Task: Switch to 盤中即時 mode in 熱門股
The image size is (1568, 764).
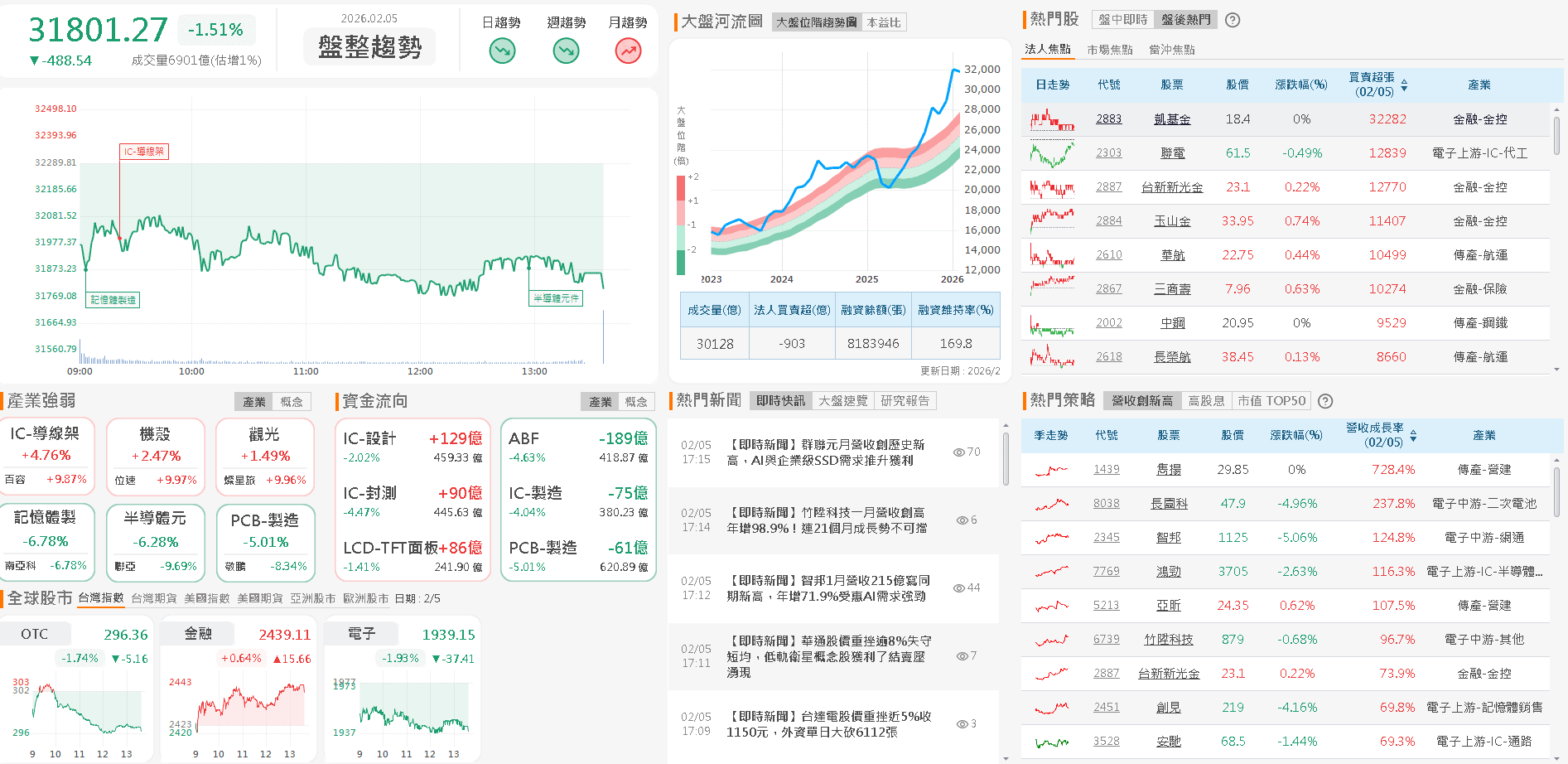Action: pyautogui.click(x=1123, y=19)
